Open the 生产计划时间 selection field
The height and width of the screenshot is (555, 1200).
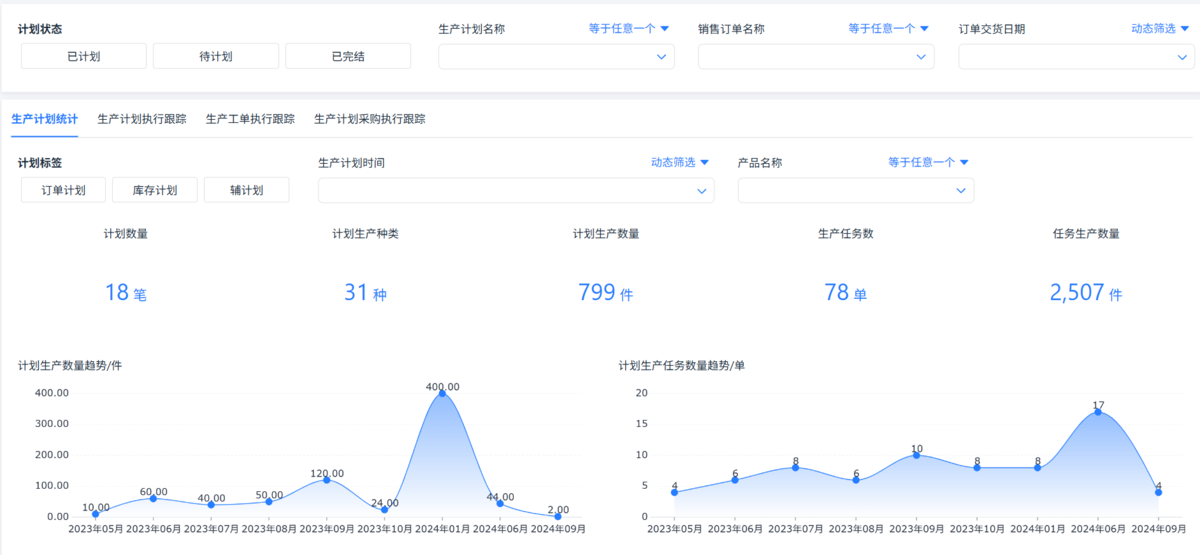pos(516,190)
